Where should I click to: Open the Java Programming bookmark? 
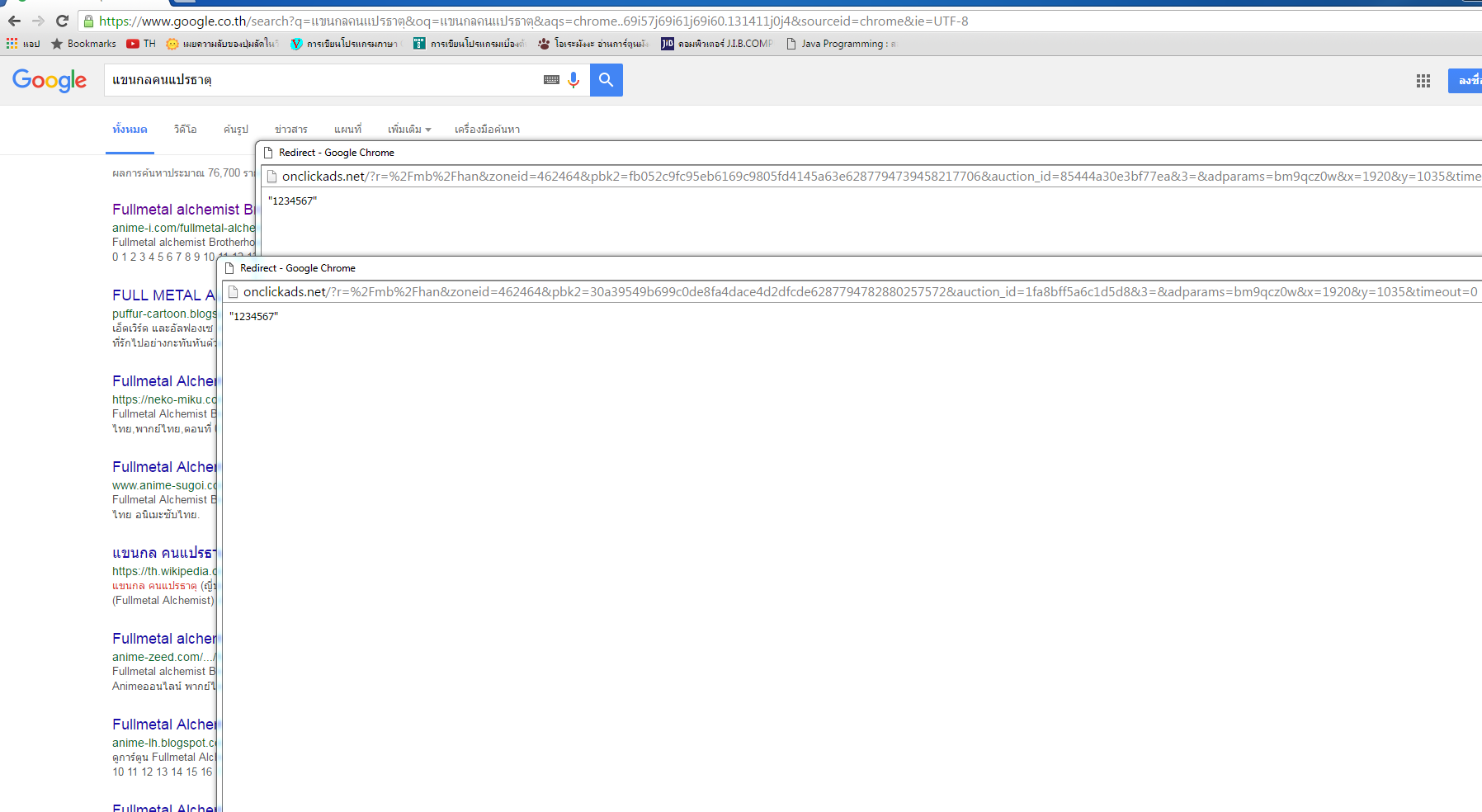[841, 44]
